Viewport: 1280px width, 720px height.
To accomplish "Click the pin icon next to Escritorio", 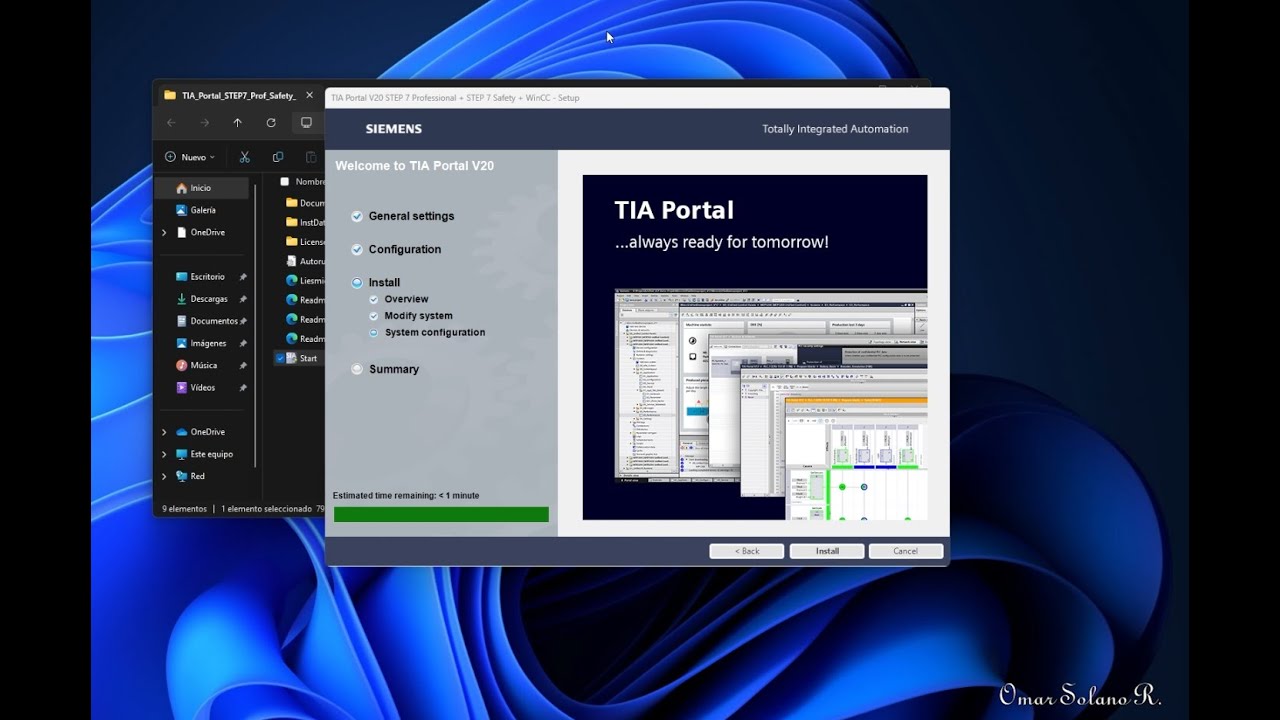I will point(243,277).
